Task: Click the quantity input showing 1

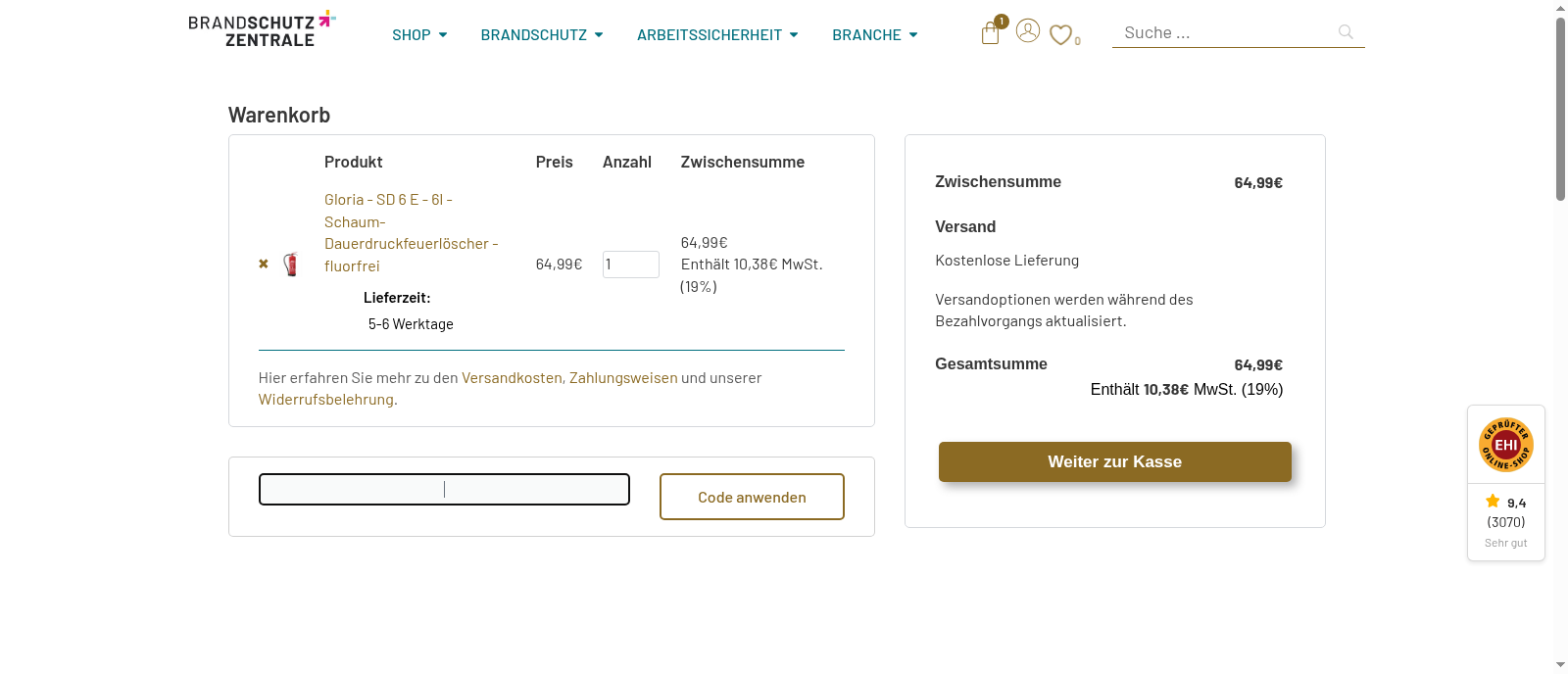Action: [630, 264]
